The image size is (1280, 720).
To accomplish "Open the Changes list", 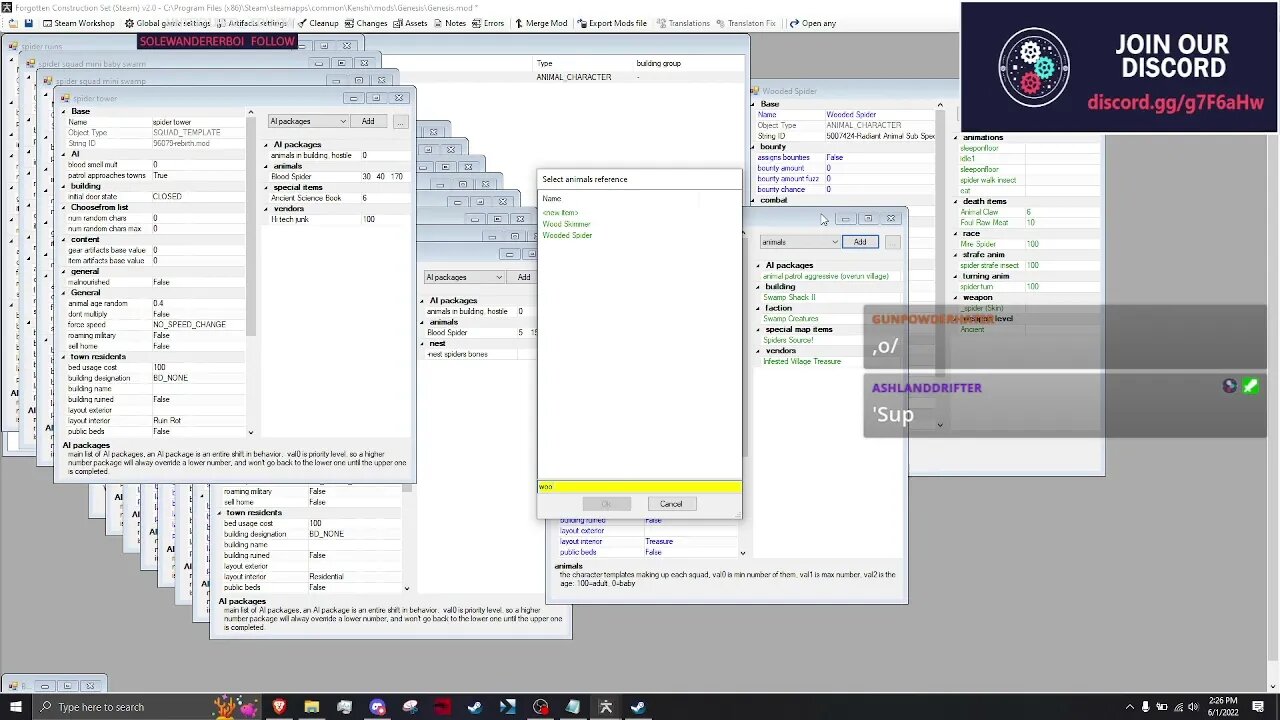I will 365,23.
